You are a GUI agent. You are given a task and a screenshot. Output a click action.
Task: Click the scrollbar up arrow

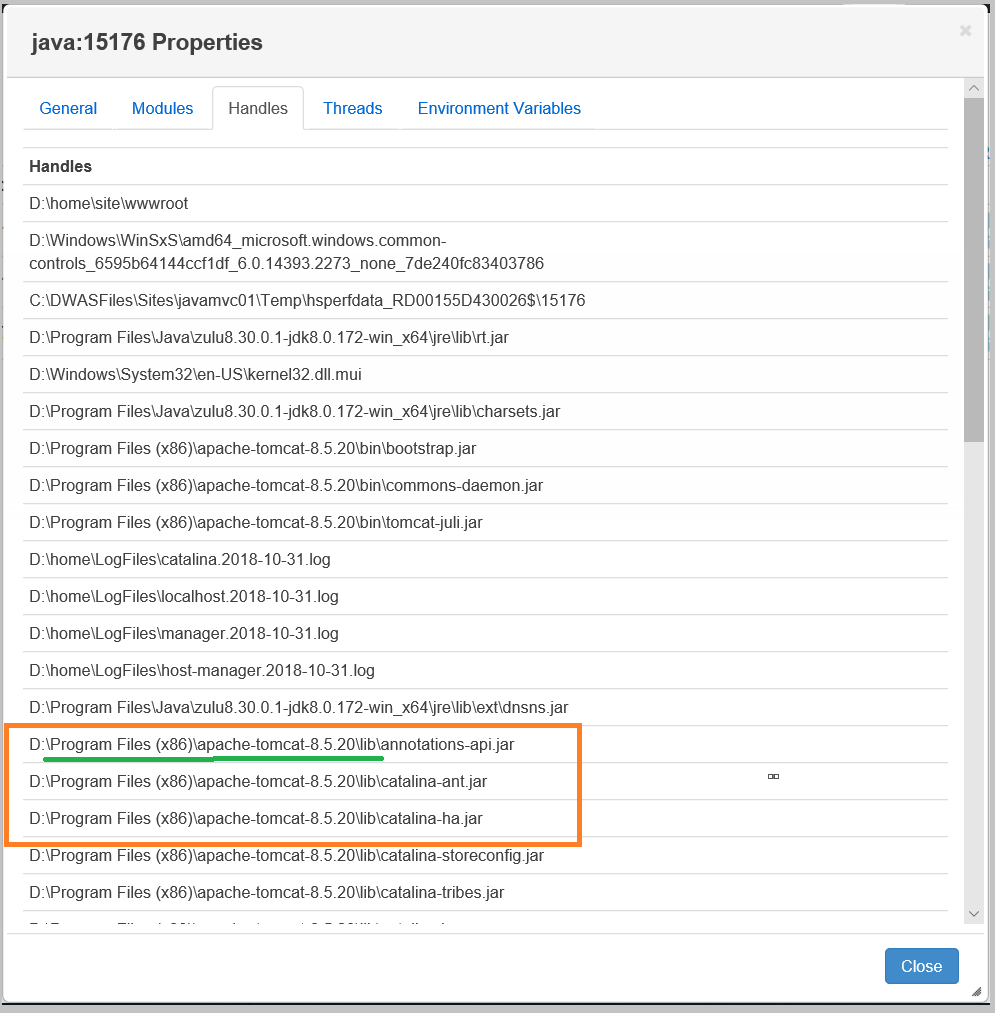click(x=975, y=89)
